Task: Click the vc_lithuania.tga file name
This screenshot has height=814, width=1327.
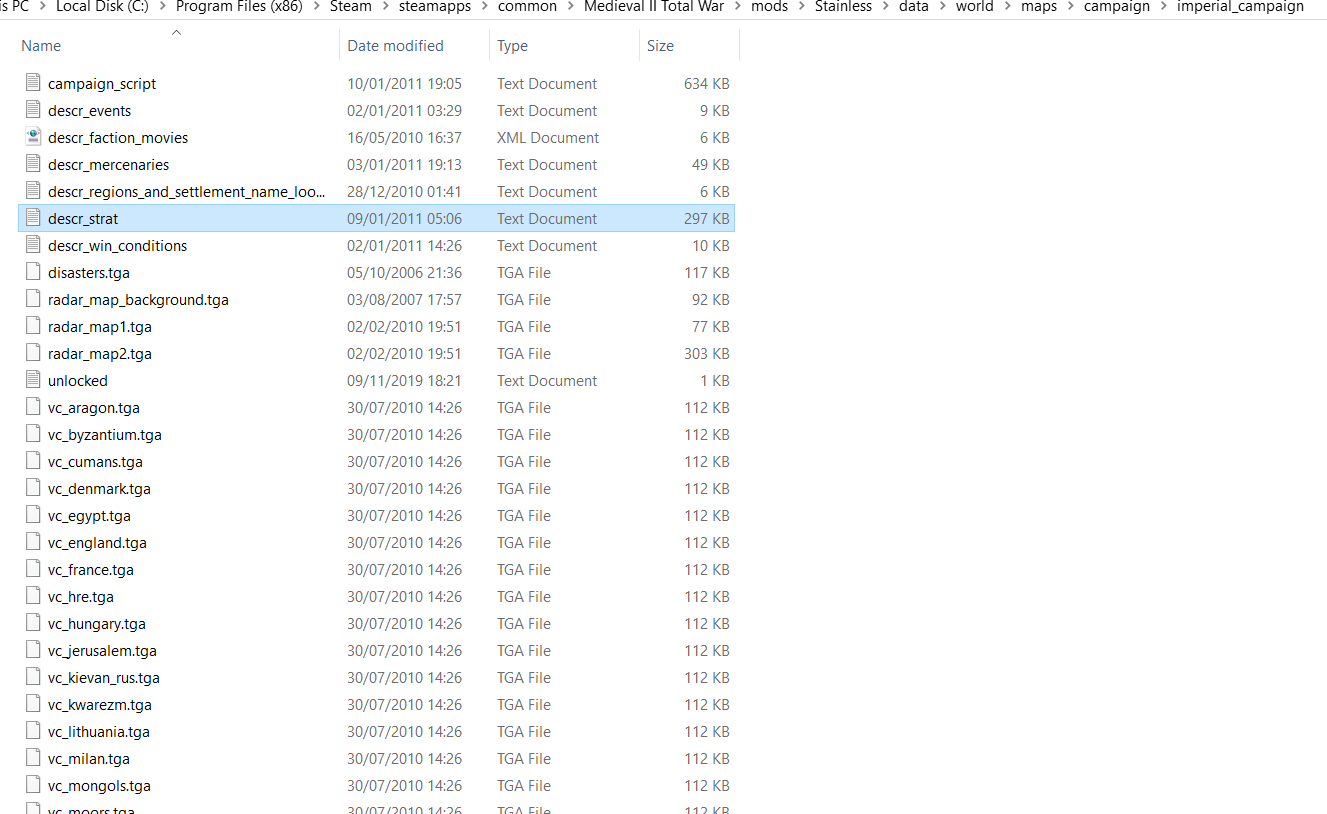Action: [99, 731]
